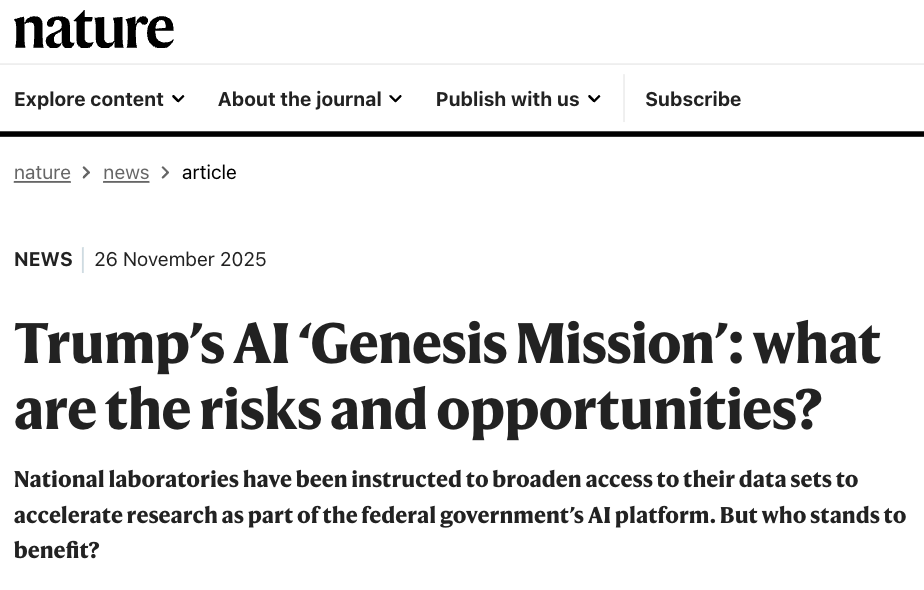Click 'National laboratories' in the subtitle

tap(126, 479)
